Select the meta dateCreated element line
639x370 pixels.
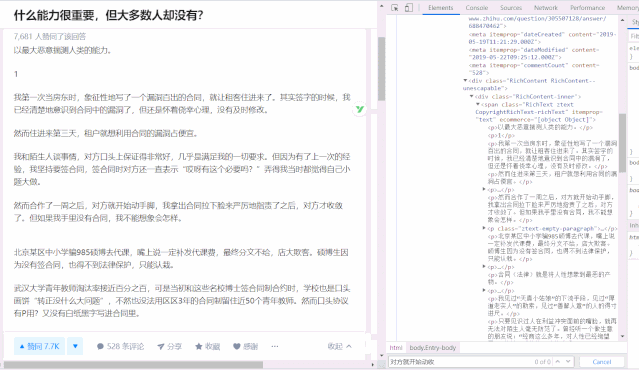coord(542,38)
